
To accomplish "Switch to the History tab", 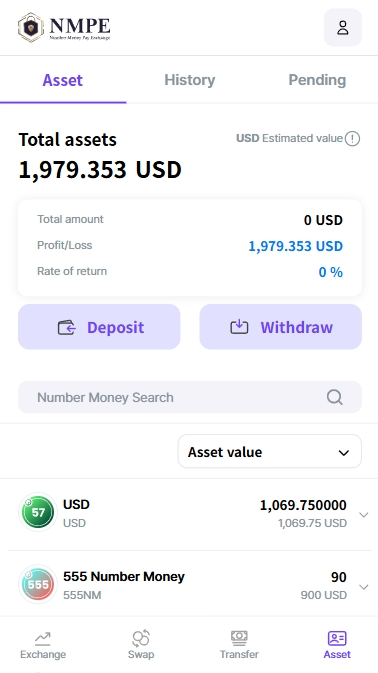I will pyautogui.click(x=189, y=80).
